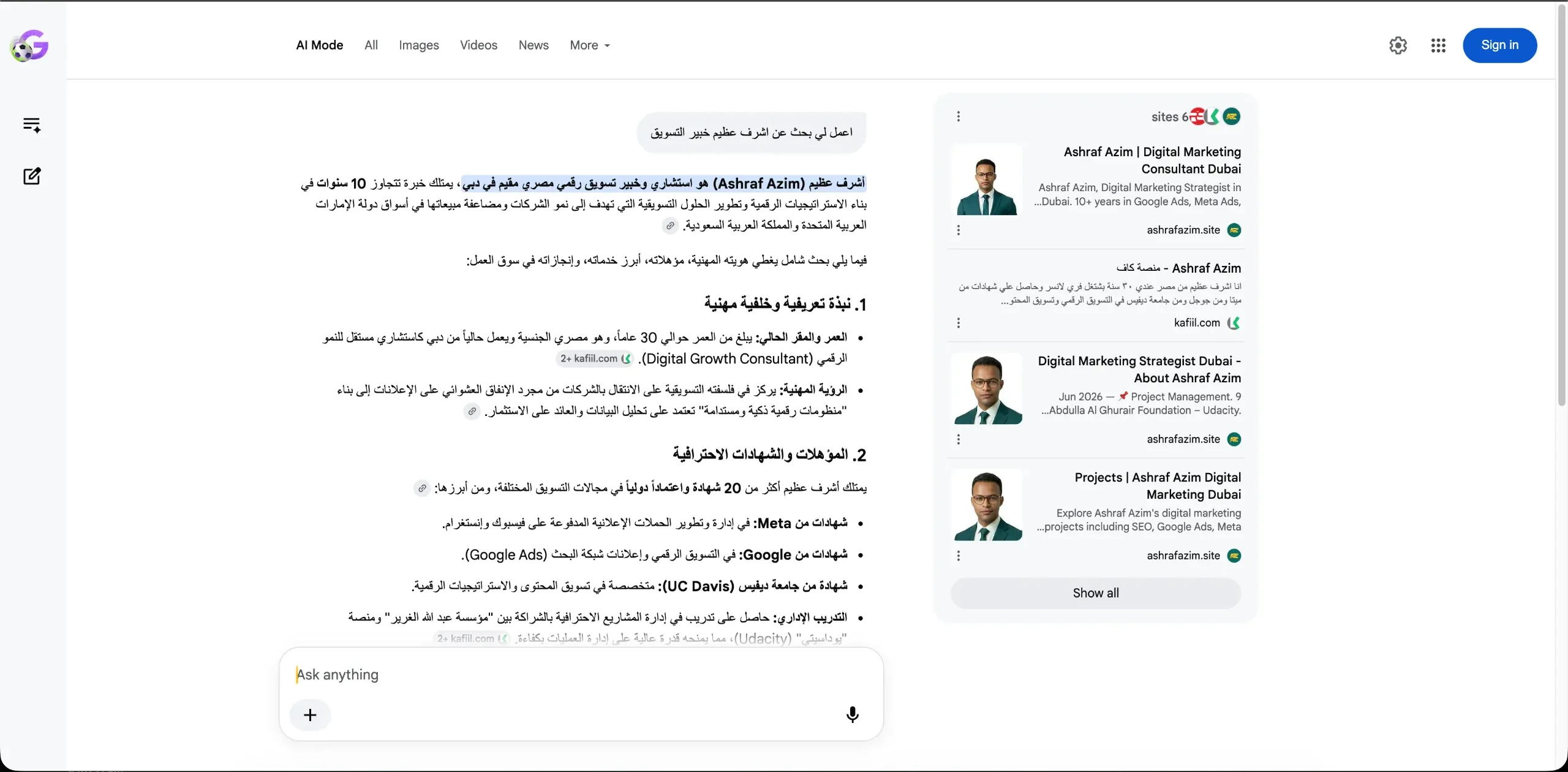
Task: Click link icon after the 20 certificates sentence
Action: [x=421, y=488]
